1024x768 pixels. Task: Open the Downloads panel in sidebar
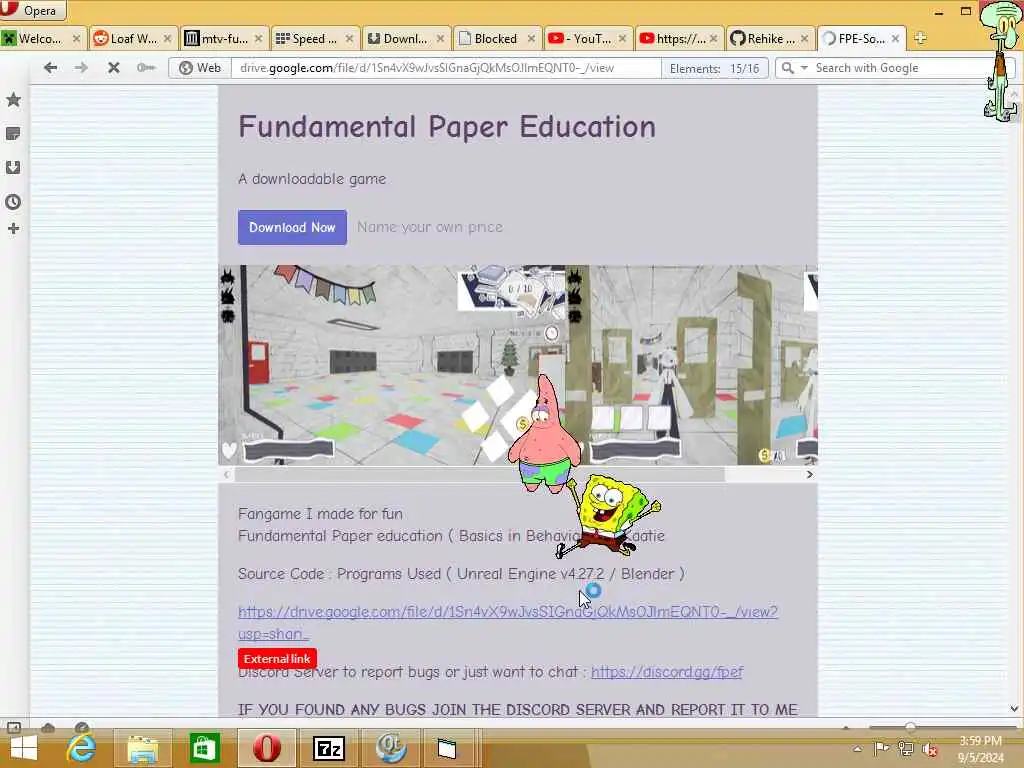tap(13, 168)
